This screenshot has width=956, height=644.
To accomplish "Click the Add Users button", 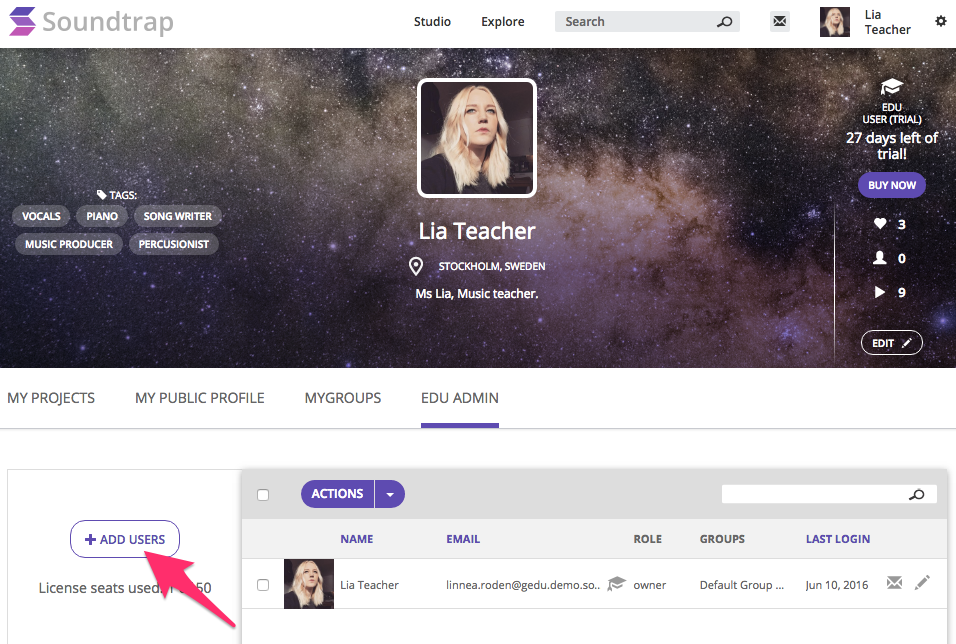I will pos(125,539).
